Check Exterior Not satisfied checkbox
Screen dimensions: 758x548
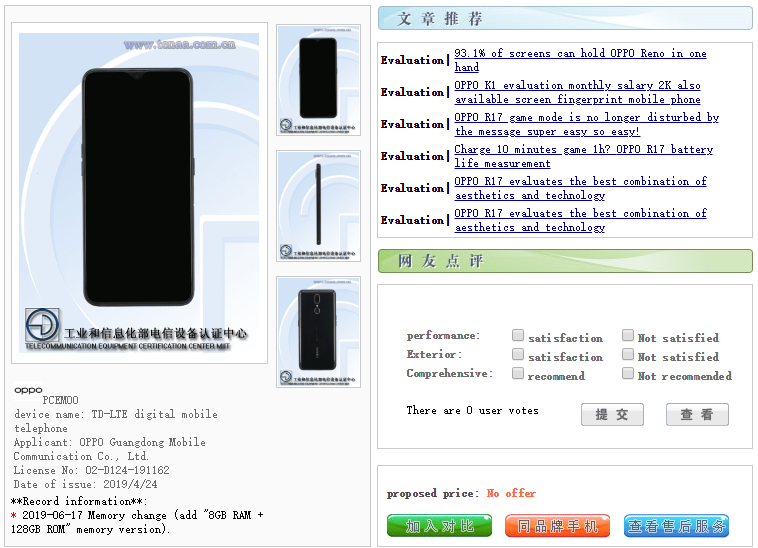pos(627,355)
